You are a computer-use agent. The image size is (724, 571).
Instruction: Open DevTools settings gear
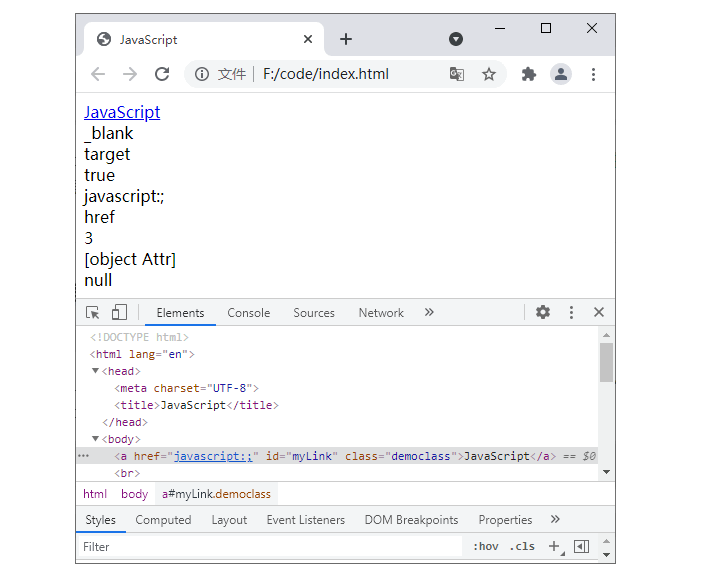coord(543,312)
